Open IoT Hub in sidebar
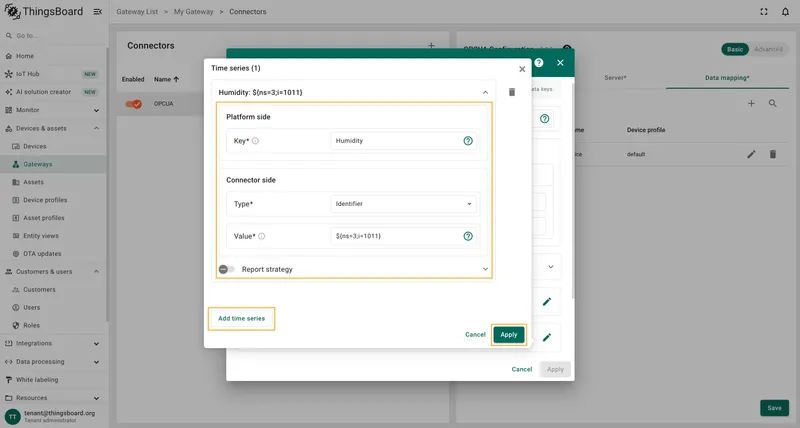This screenshot has height=428, width=800. [54, 74]
